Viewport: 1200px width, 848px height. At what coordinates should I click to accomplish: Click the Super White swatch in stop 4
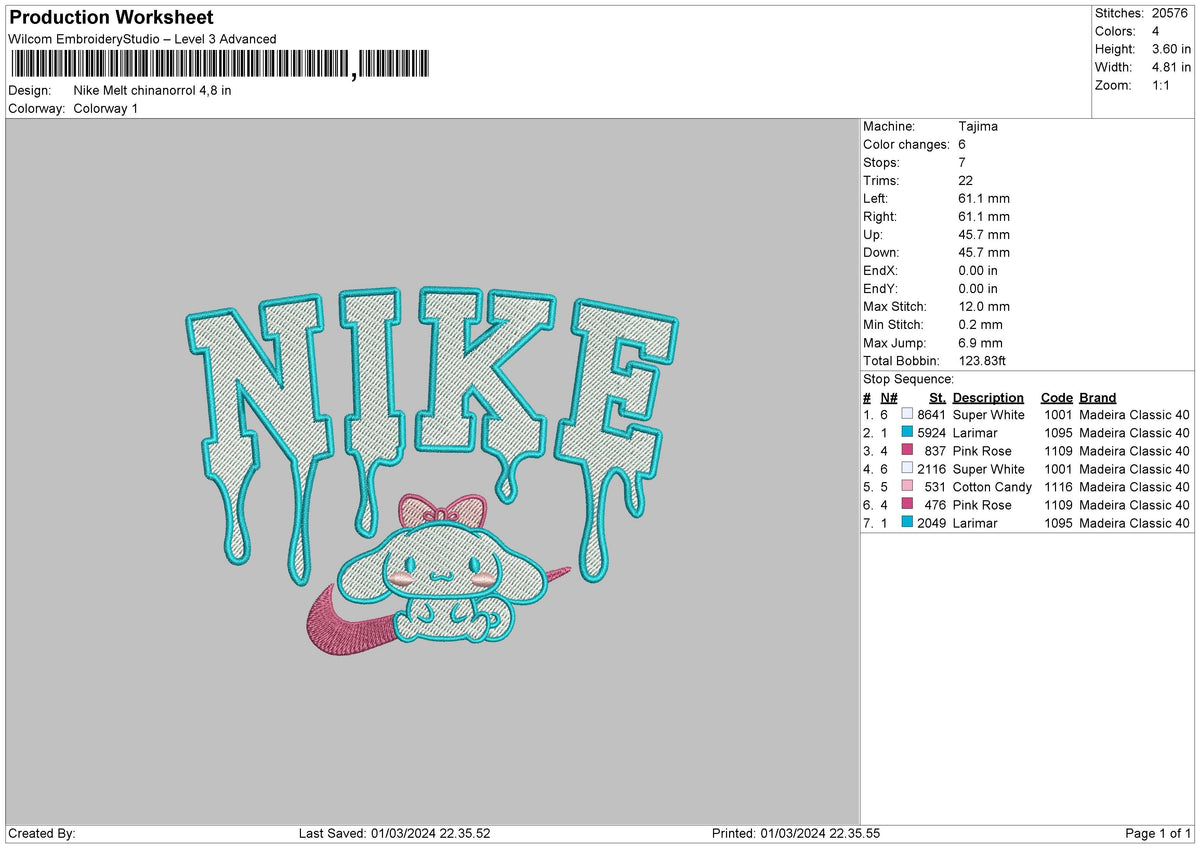tap(907, 469)
